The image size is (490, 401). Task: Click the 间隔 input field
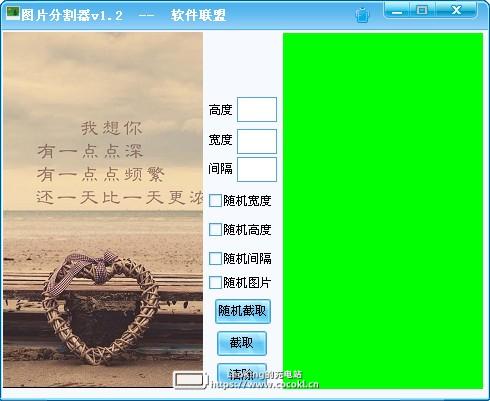(257, 170)
